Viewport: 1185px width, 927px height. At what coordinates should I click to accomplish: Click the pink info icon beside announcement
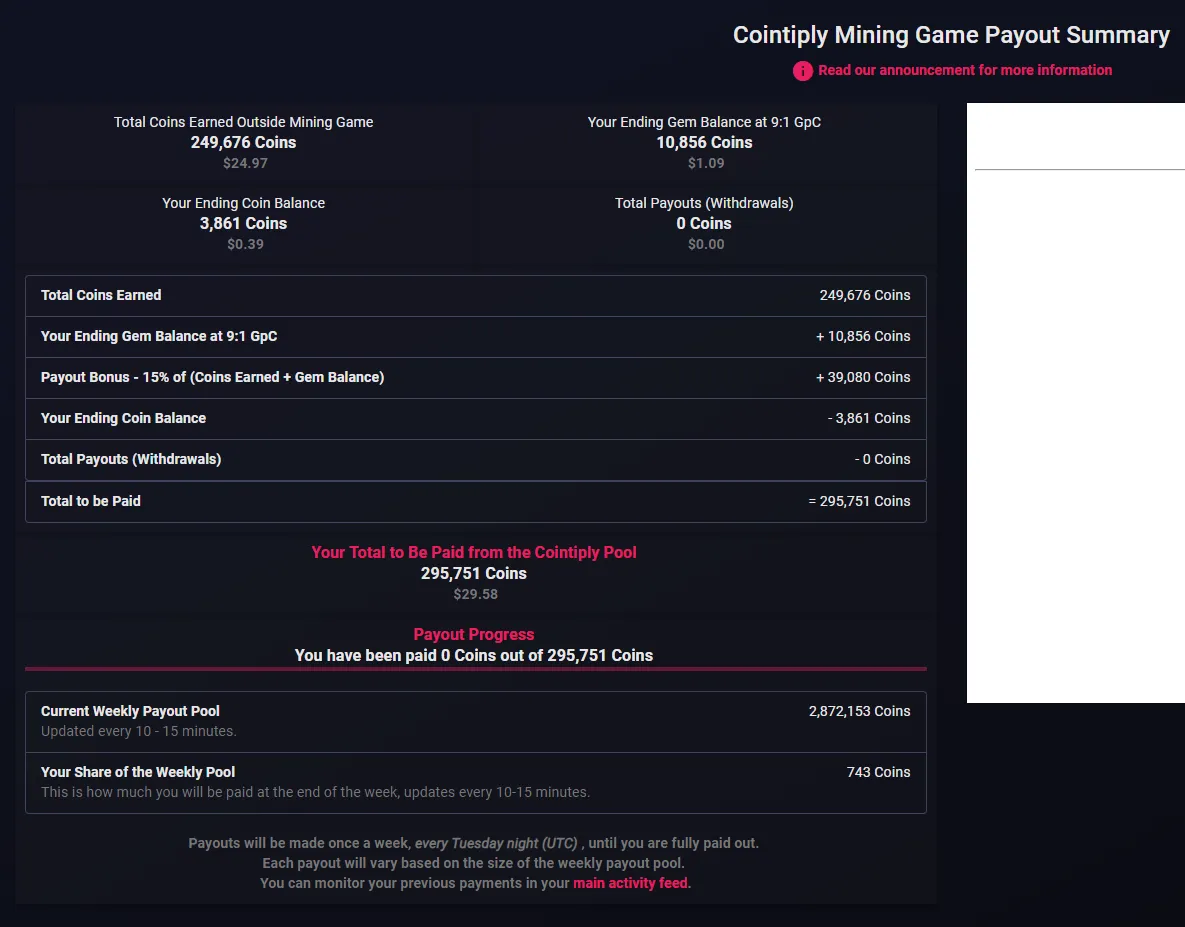tap(803, 71)
